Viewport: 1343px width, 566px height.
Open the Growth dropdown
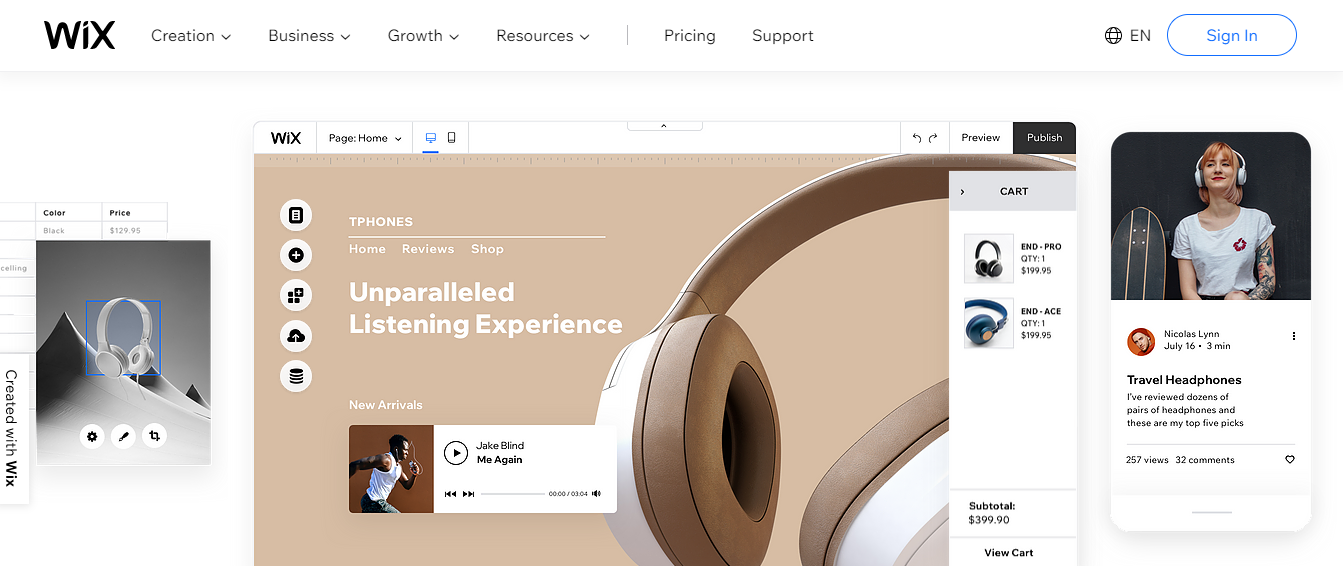423,36
